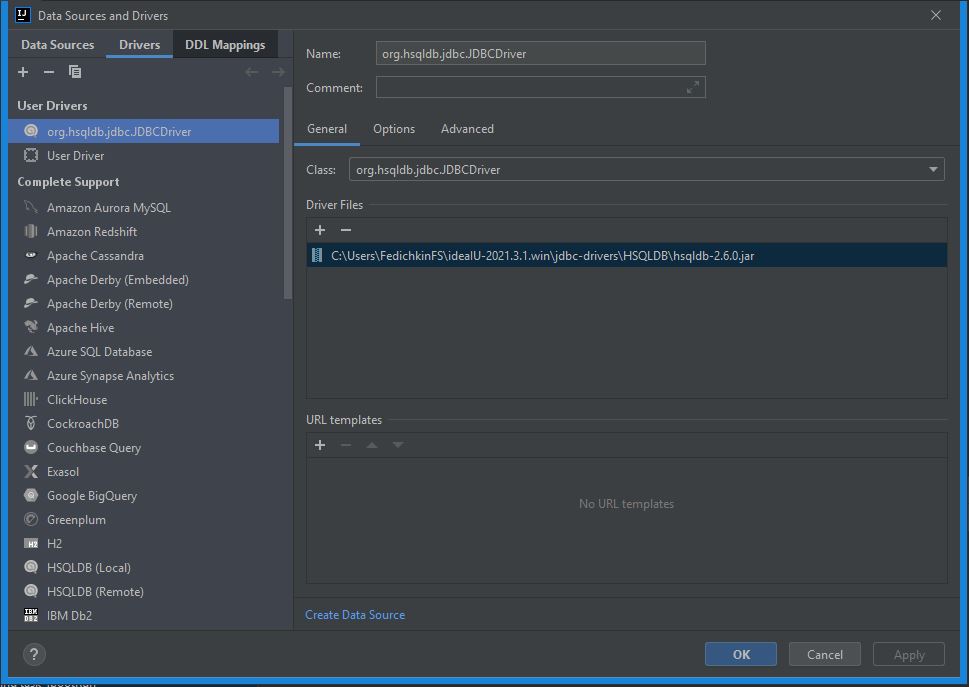Select HSQLDB (Remote) driver
Image resolution: width=969 pixels, height=687 pixels.
point(144,591)
